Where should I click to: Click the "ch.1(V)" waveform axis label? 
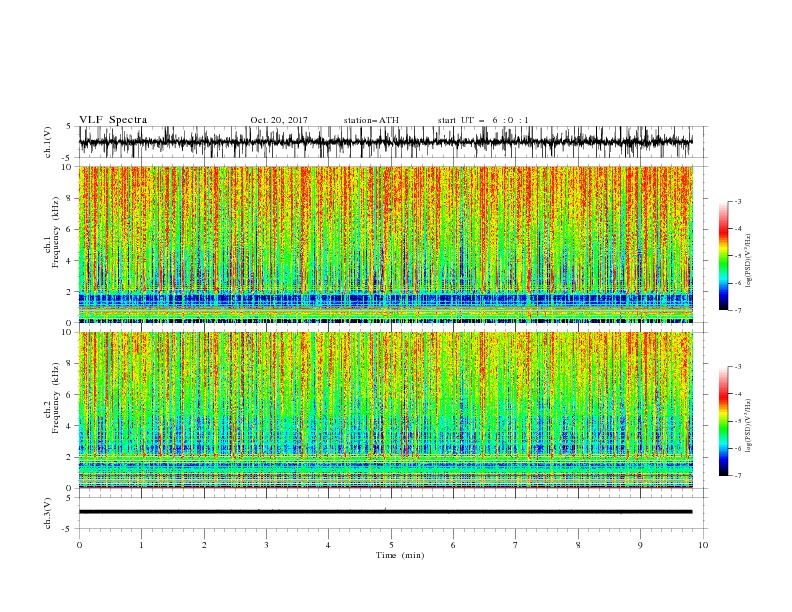[x=48, y=142]
